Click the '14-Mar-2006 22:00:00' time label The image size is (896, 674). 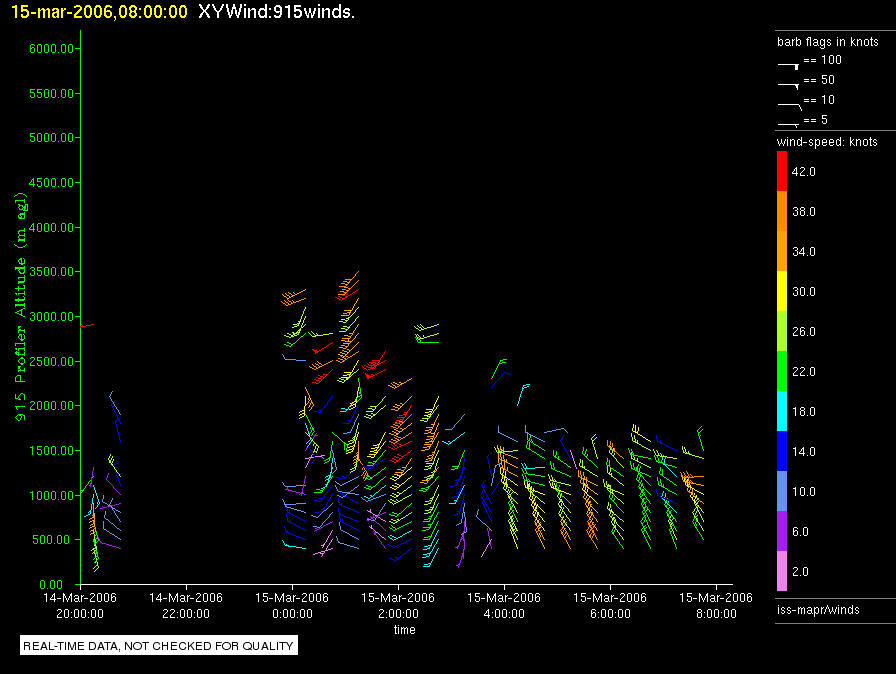tap(186, 605)
